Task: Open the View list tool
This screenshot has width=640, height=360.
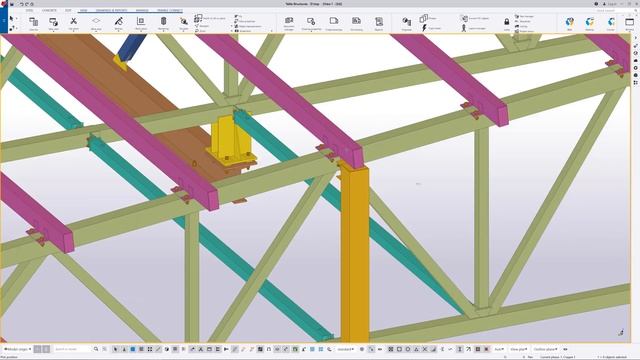Action: pyautogui.click(x=33, y=23)
